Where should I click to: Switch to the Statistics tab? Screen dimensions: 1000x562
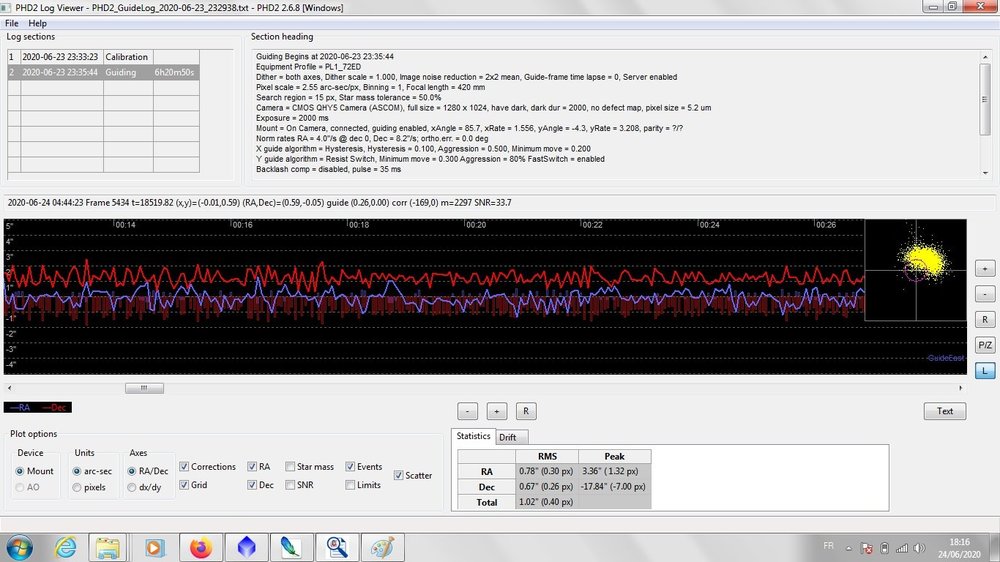[x=473, y=436]
